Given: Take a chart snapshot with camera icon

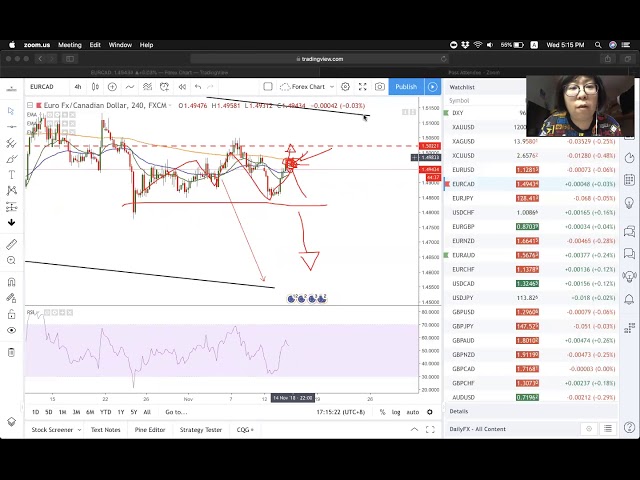Looking at the screenshot, I should pos(380,87).
